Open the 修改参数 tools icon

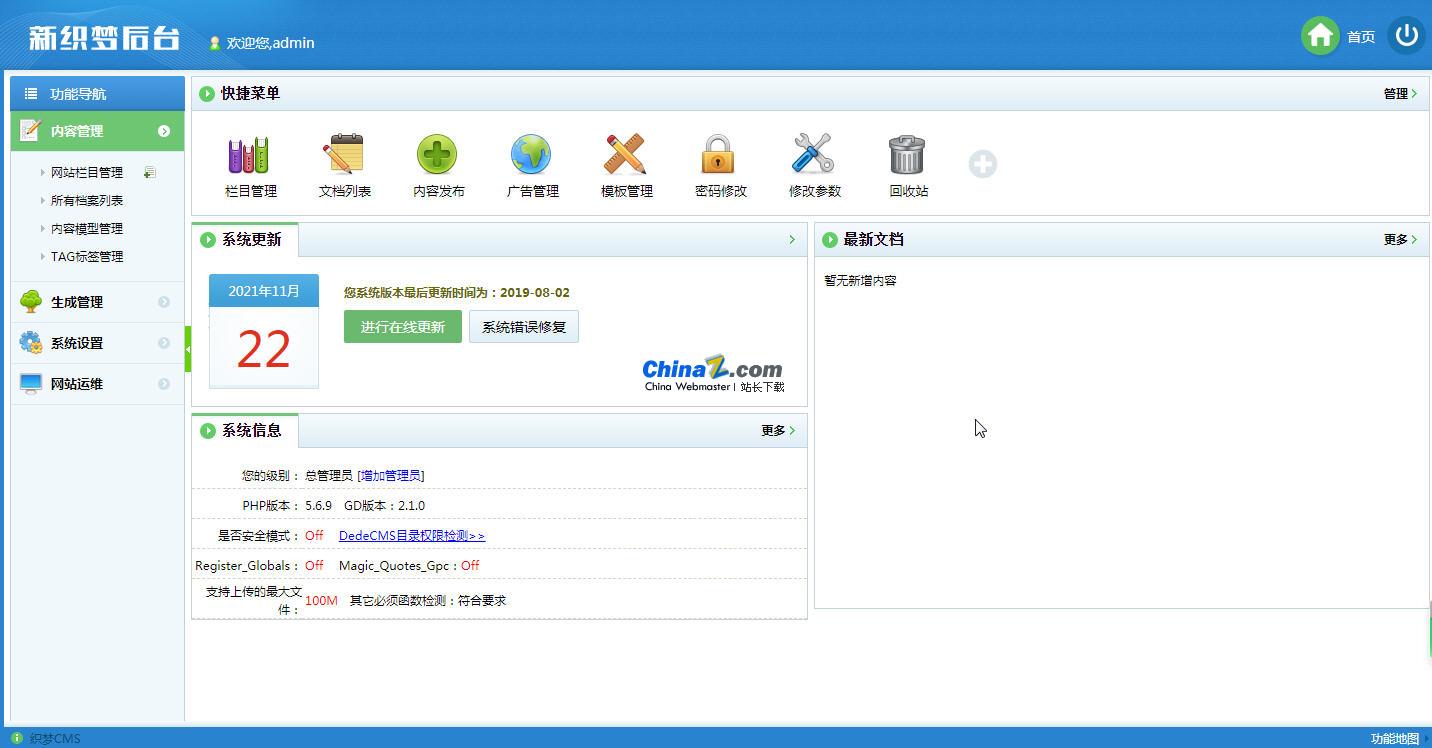[x=813, y=155]
